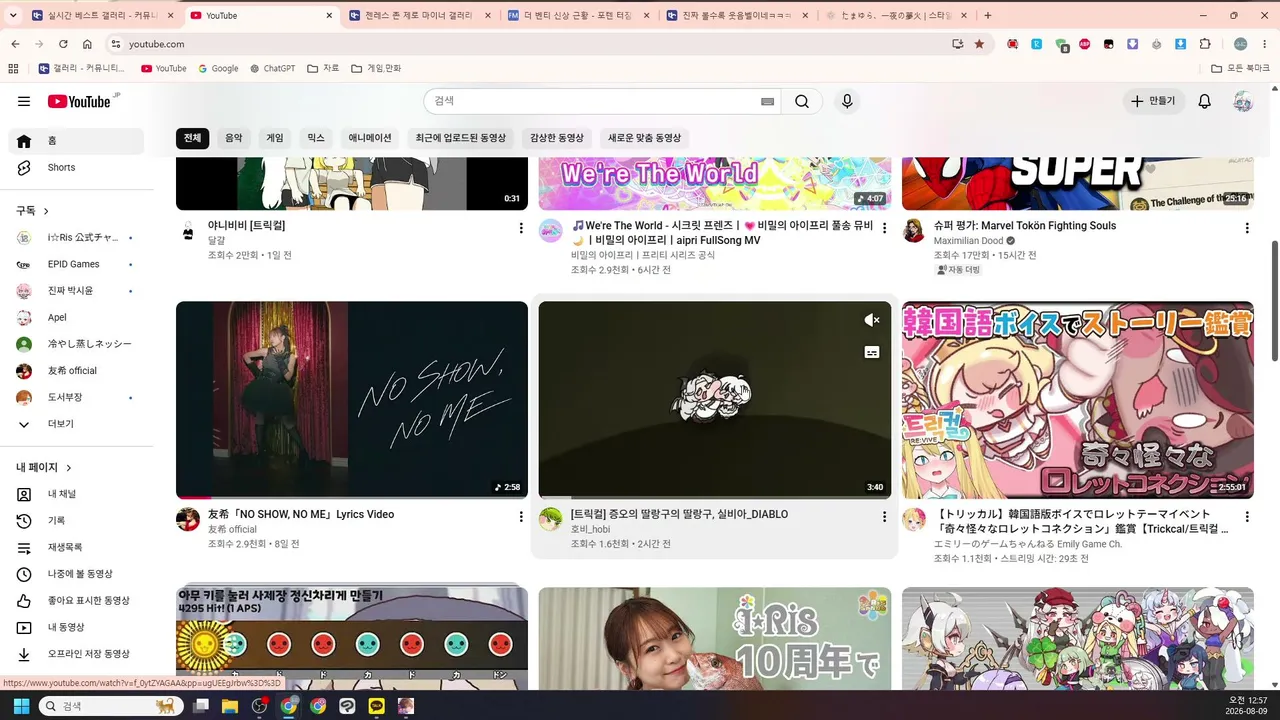Viewport: 1280px width, 720px height.
Task: Open 기록 history in the sidebar
Action: tap(76, 521)
